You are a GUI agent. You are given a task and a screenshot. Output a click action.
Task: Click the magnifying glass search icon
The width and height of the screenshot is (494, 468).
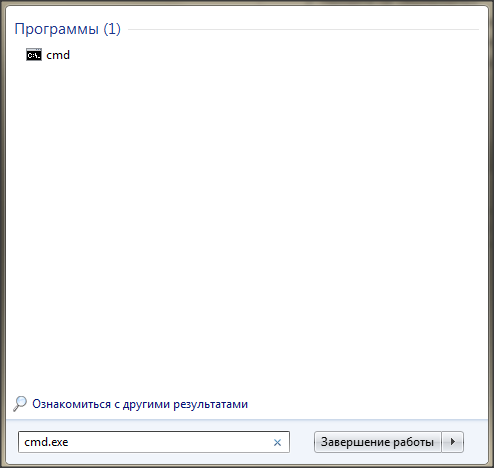point(20,404)
